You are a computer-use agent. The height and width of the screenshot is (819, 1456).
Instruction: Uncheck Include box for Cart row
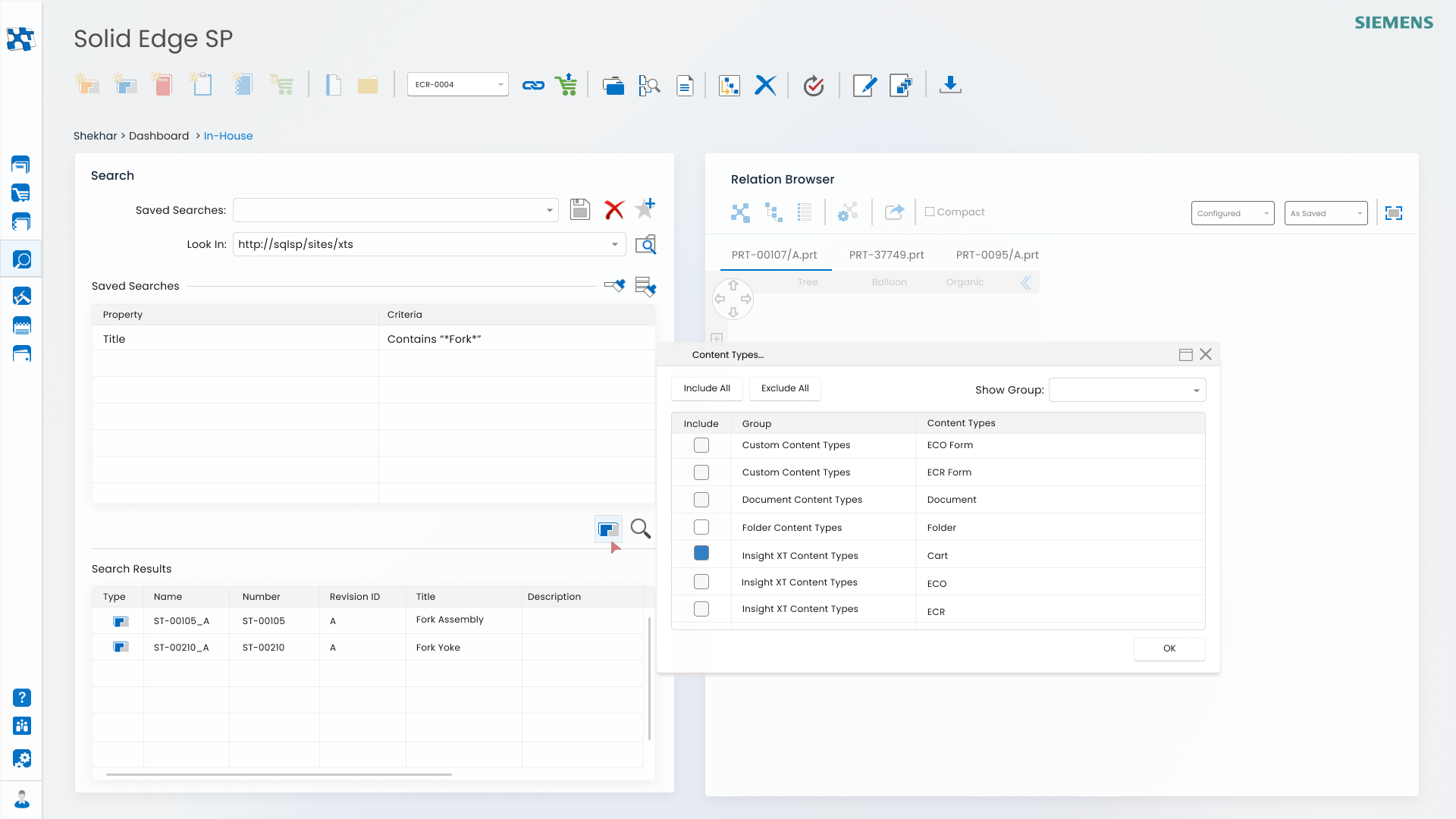point(701,554)
